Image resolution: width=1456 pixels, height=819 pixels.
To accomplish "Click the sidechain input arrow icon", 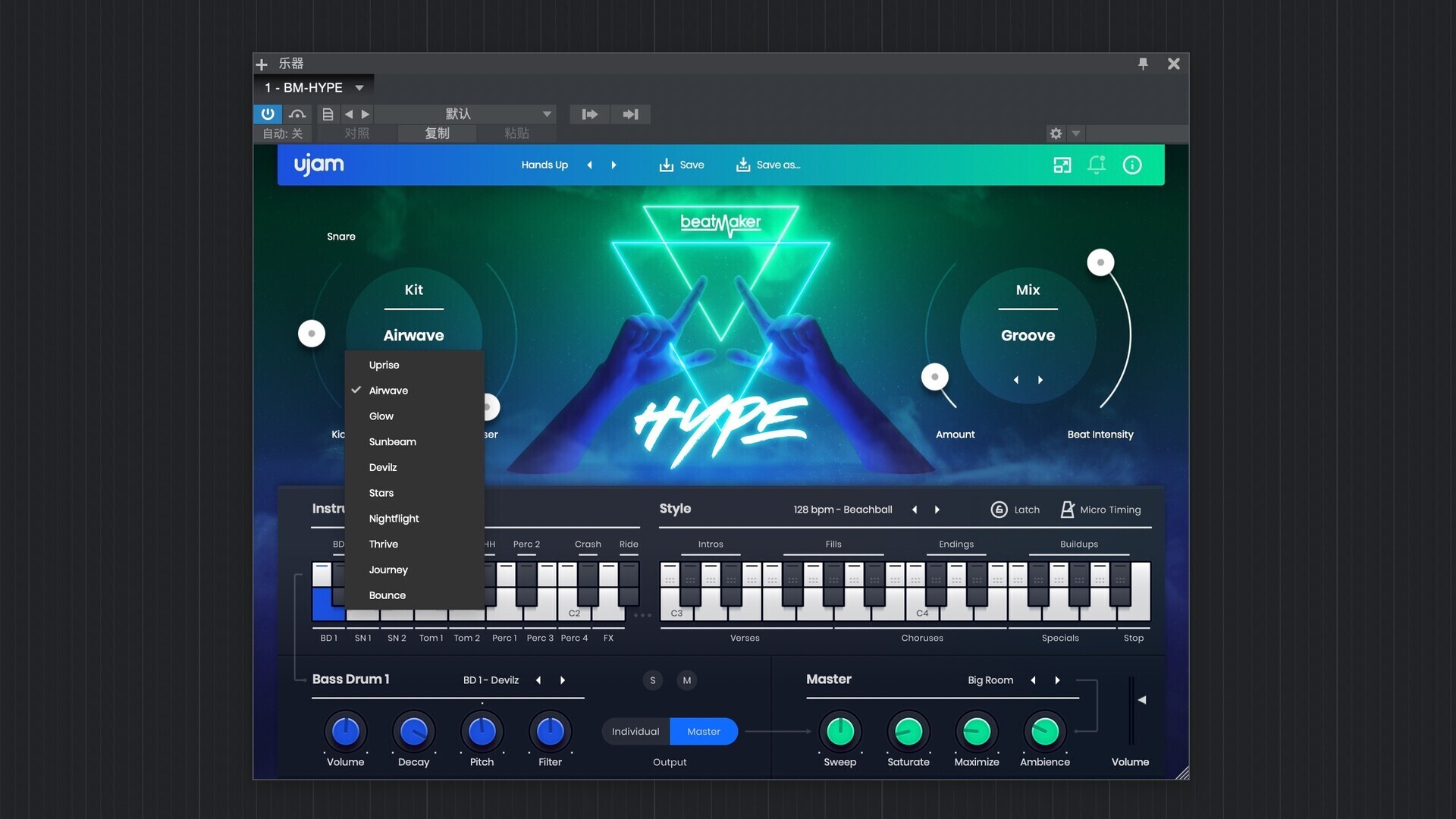I will [589, 114].
